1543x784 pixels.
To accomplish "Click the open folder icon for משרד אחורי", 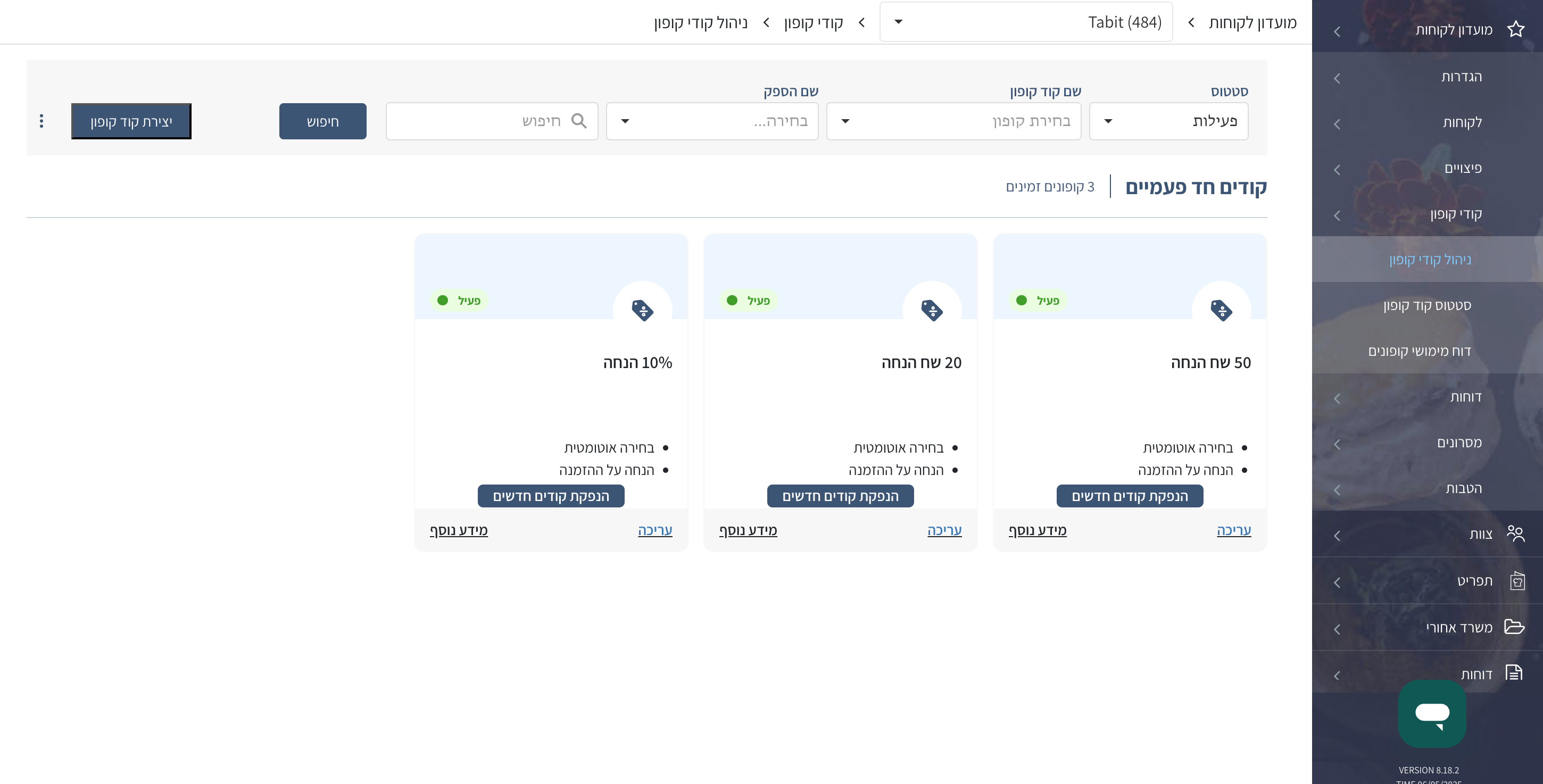I will (1514, 627).
